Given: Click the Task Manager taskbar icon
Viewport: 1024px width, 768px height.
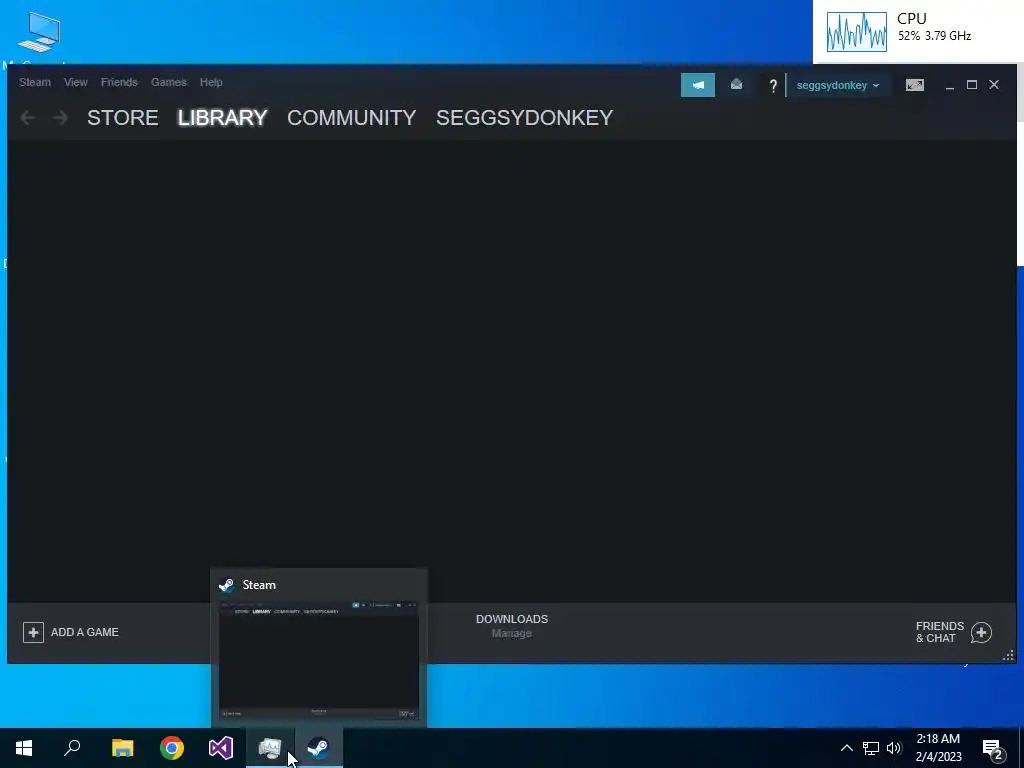Looking at the screenshot, I should pos(270,748).
